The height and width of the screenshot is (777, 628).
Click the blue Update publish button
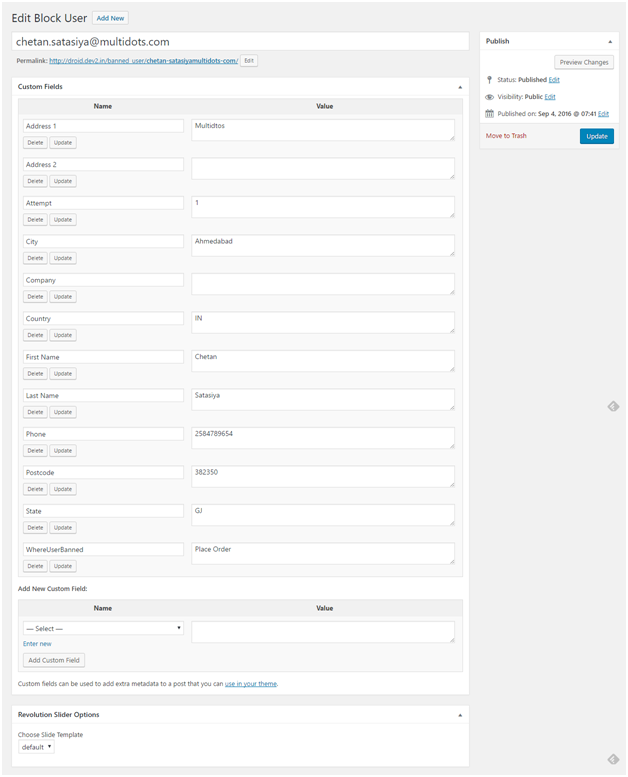(x=597, y=136)
